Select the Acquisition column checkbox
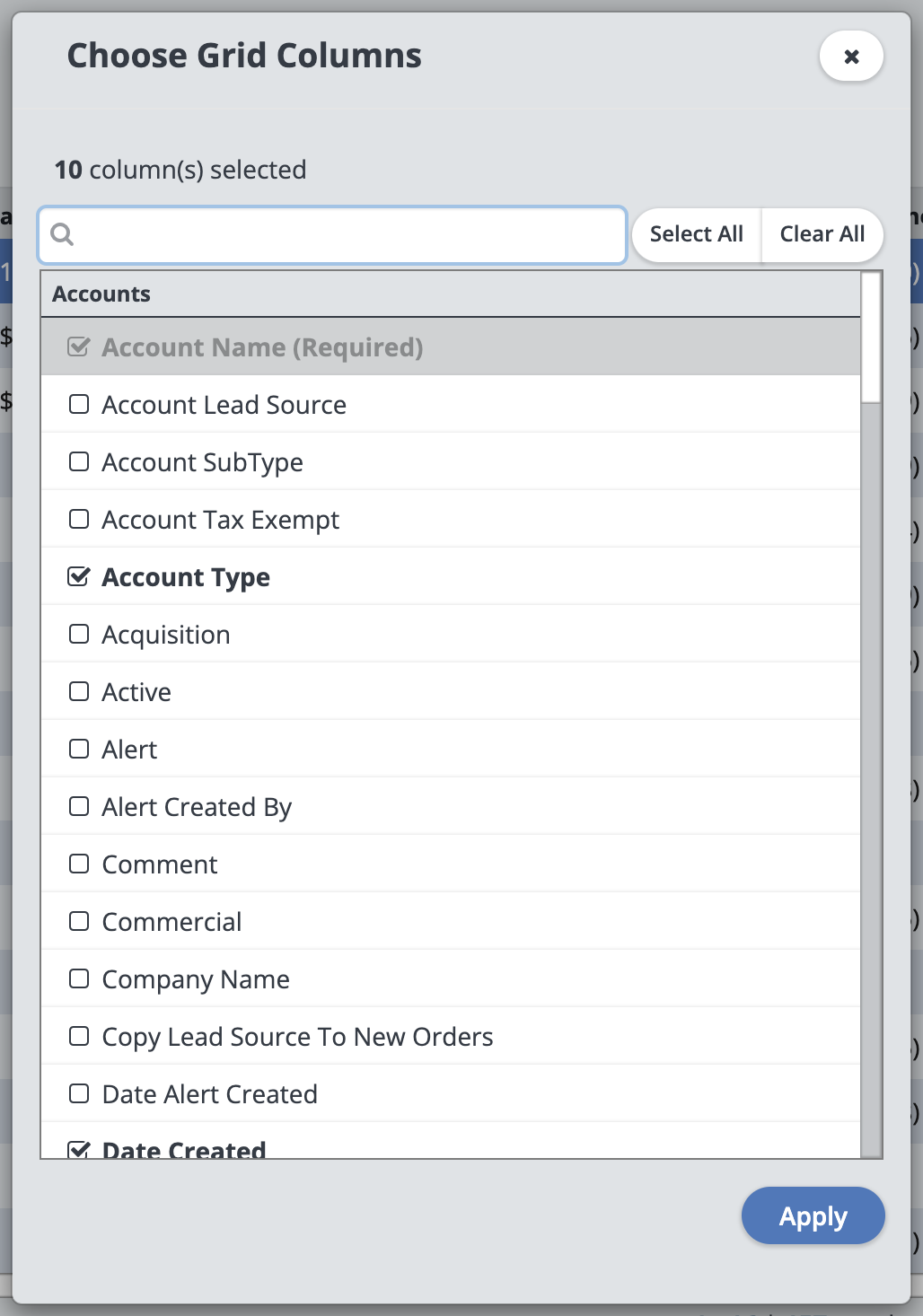Image resolution: width=923 pixels, height=1316 pixels. coord(79,635)
